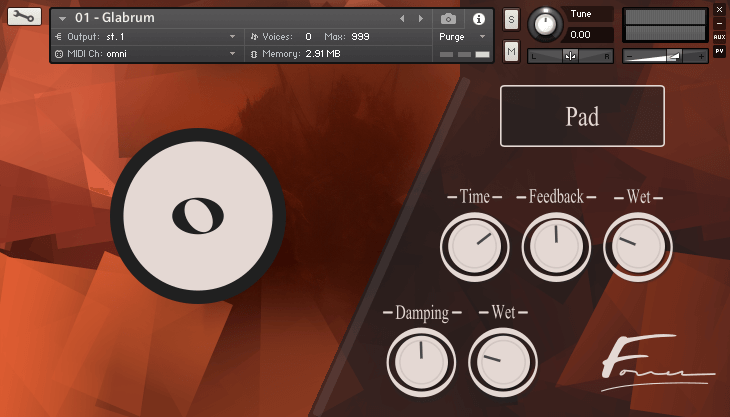Toggle the PV performance view button

(x=719, y=51)
